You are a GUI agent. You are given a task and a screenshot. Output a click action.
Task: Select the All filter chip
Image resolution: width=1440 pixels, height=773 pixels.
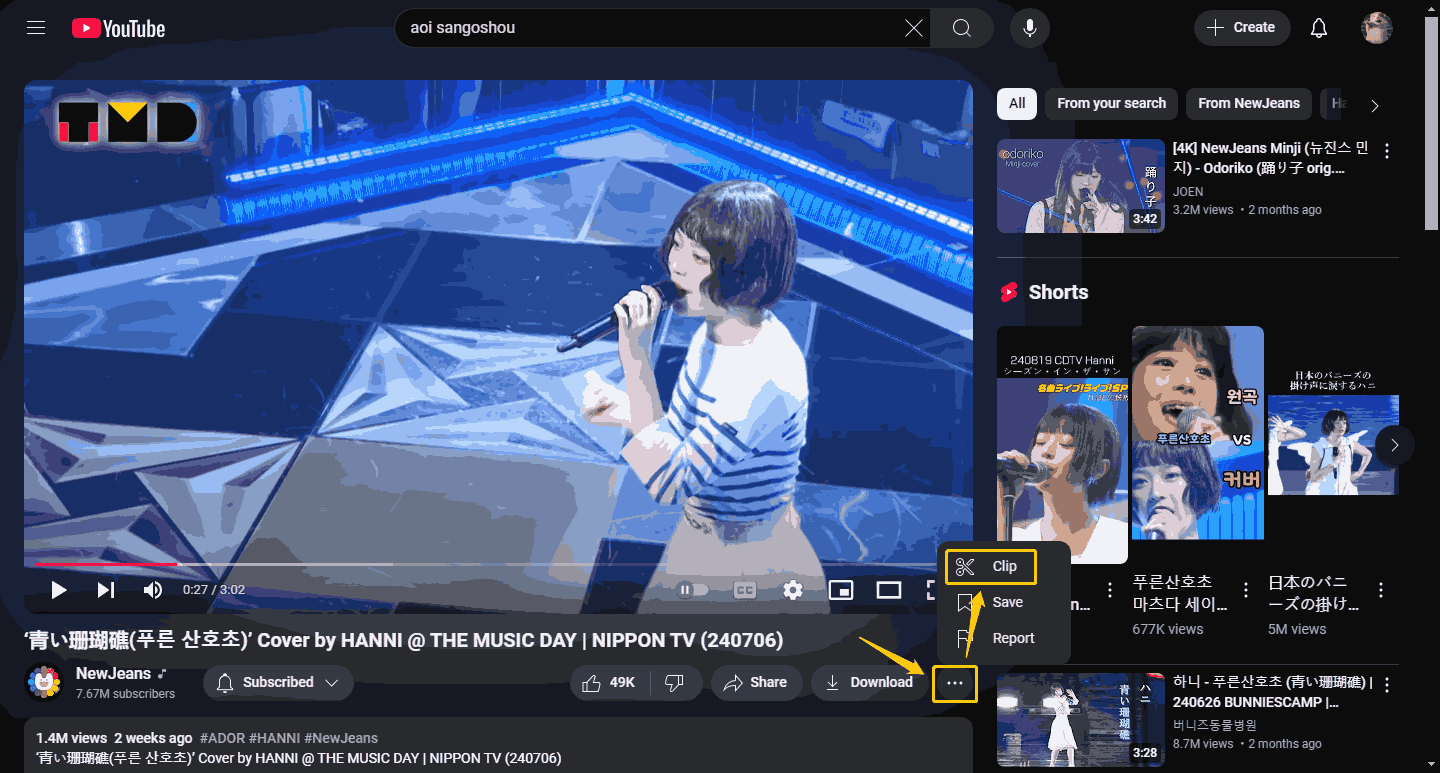click(x=1017, y=103)
